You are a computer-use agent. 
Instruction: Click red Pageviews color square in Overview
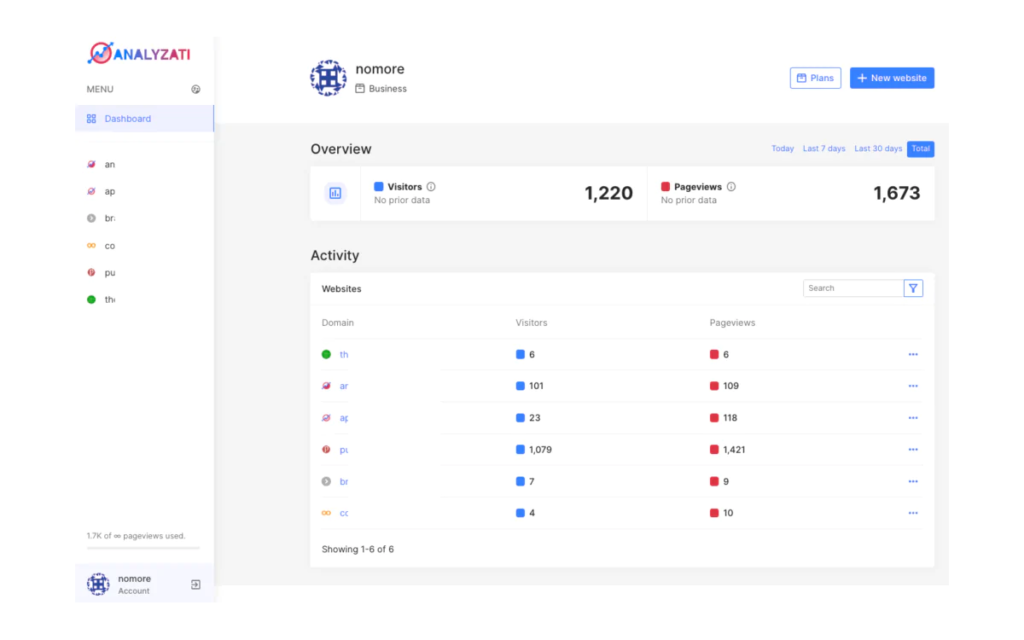(x=665, y=187)
